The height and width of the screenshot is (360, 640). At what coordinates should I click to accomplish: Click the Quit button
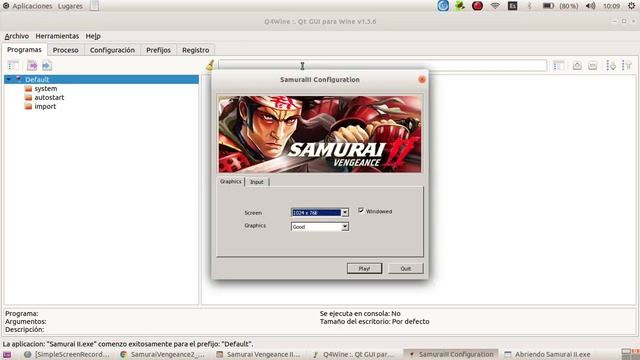406,268
